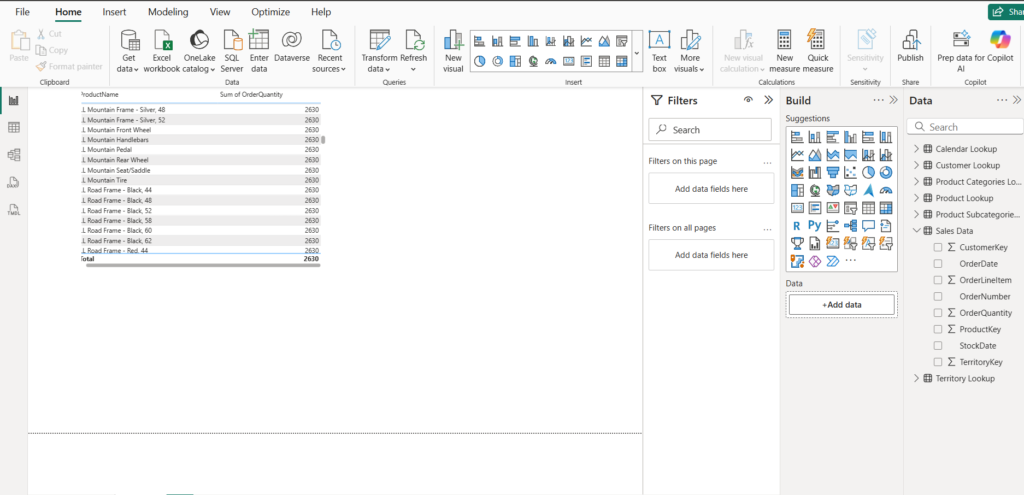Click the Filters pane search field
The image size is (1024, 495).
coord(710,129)
